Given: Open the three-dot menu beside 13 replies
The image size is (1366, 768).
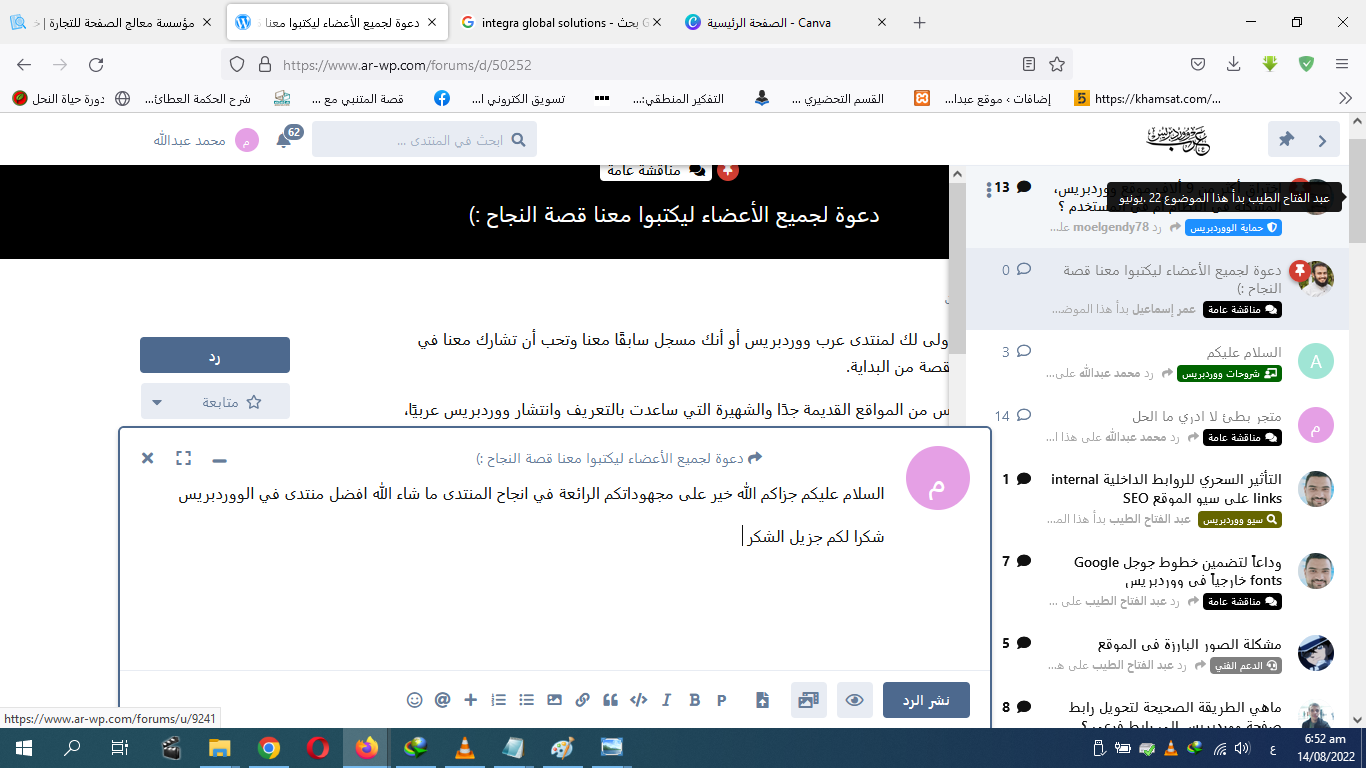Looking at the screenshot, I should [989, 188].
